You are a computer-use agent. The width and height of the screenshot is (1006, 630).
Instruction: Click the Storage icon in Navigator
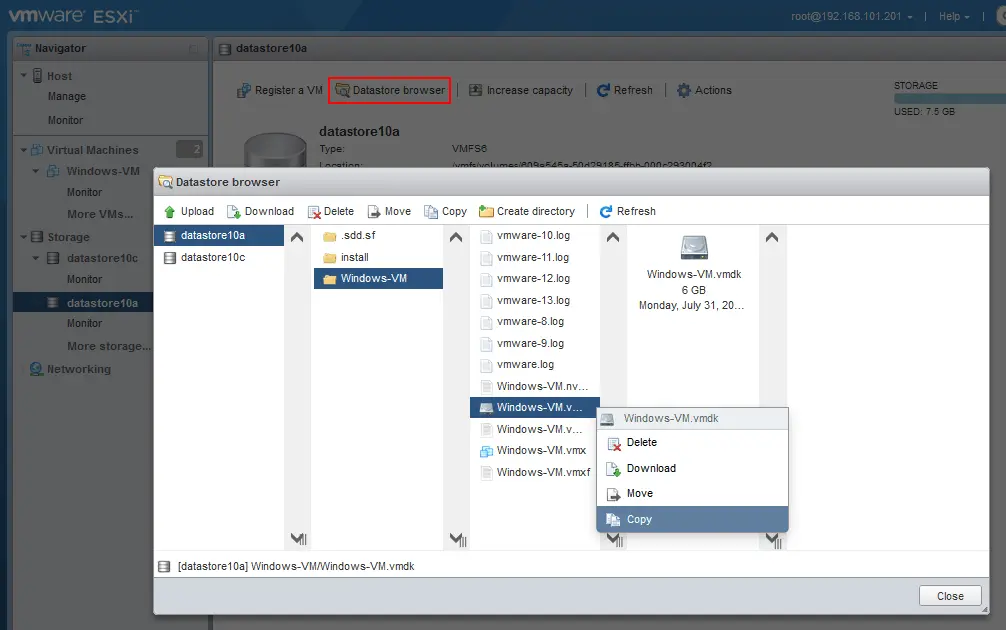(37, 237)
